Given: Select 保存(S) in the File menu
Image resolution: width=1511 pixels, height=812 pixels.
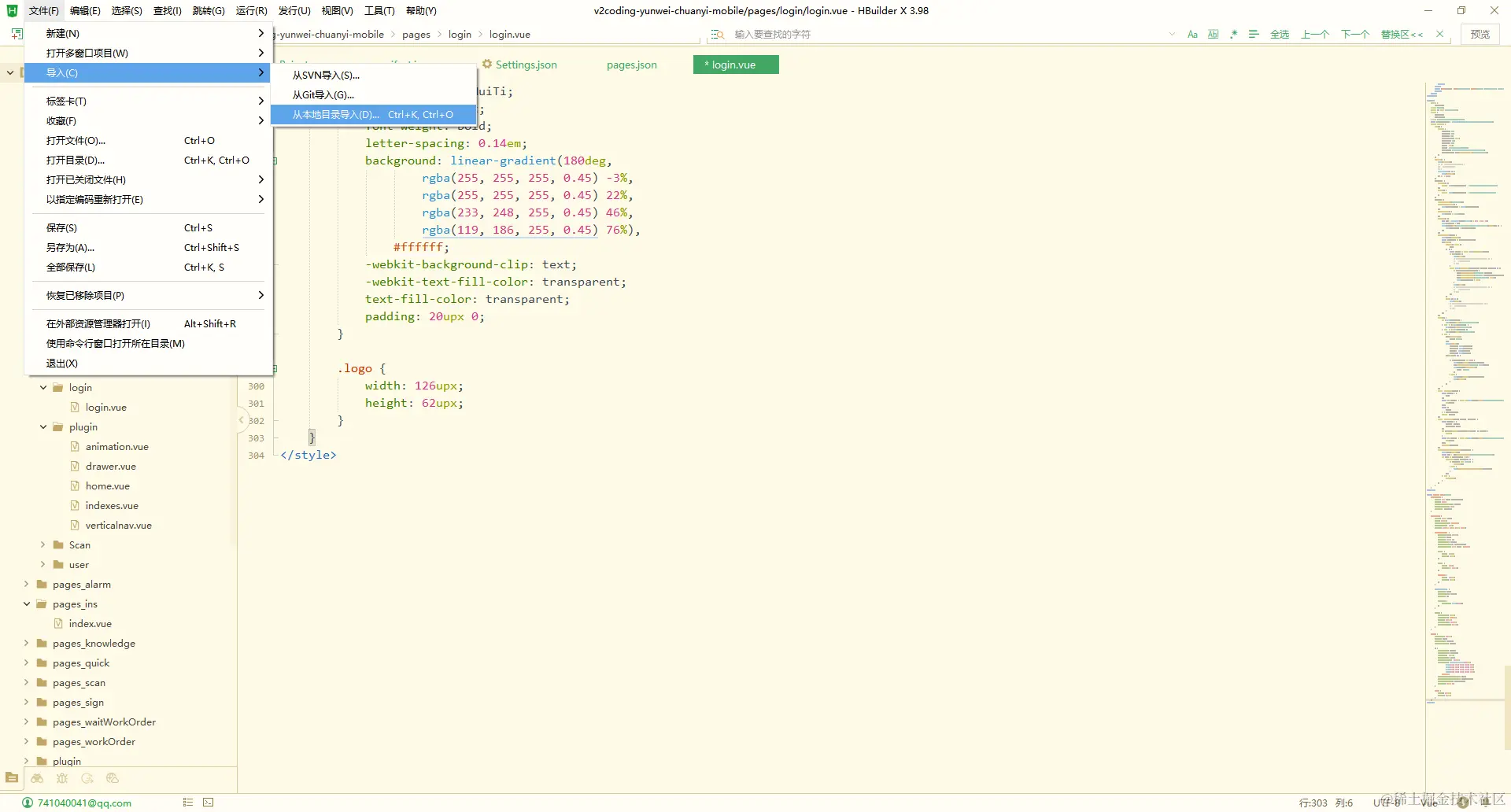Looking at the screenshot, I should (x=149, y=228).
